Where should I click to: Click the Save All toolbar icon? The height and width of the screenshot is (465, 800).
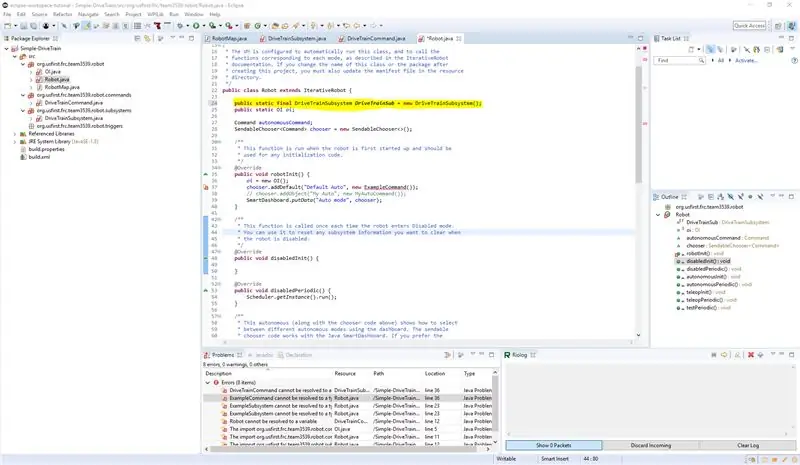tap(33, 26)
